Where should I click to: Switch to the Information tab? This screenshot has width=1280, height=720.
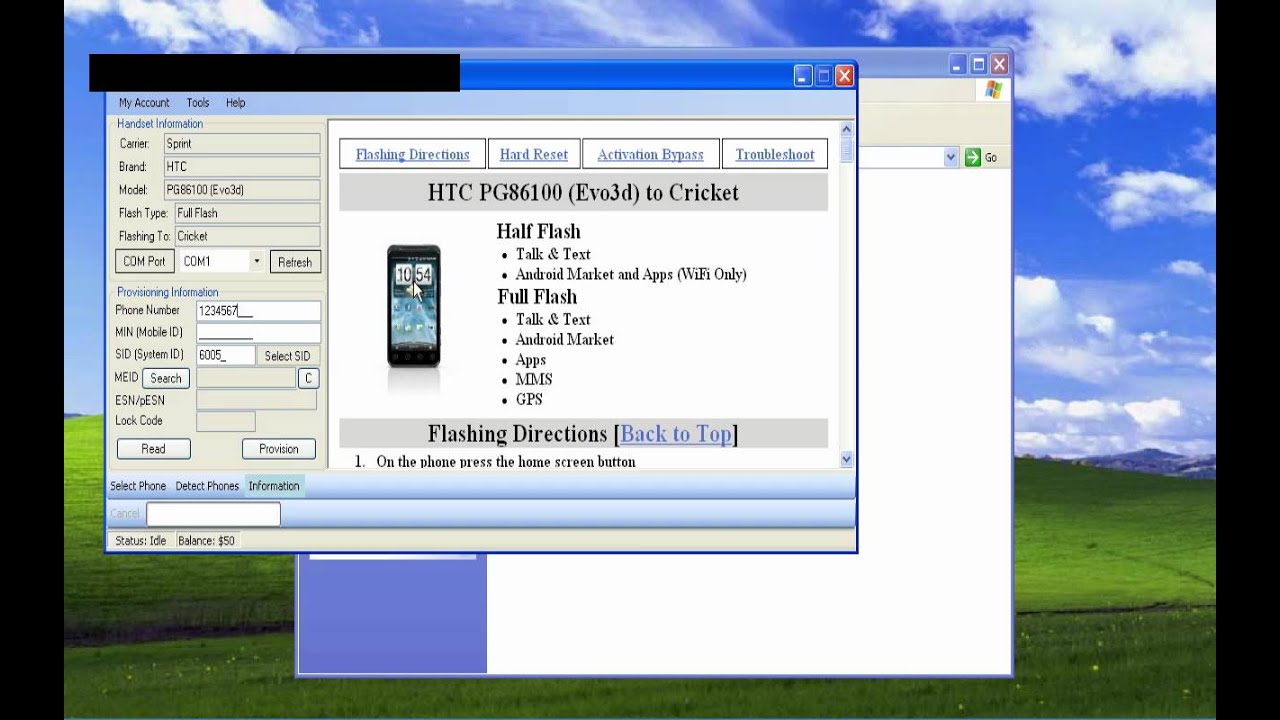pos(274,486)
